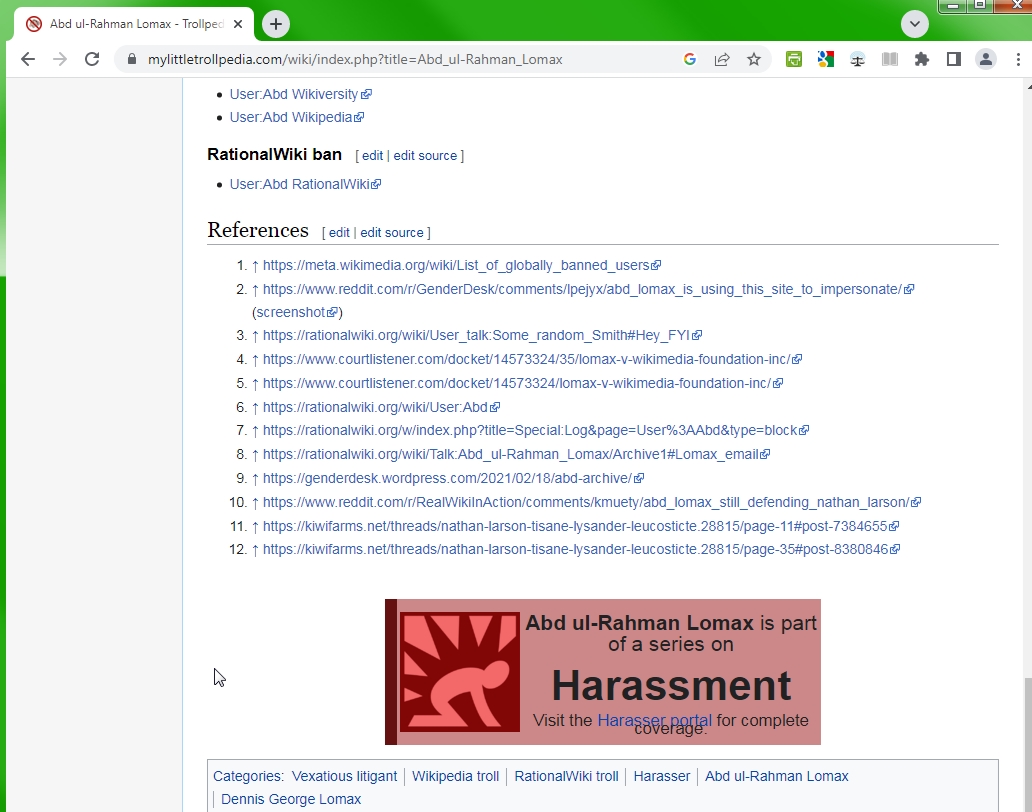Viewport: 1032px width, 812px height.
Task: Click the scrollbar up arrow
Action: tap(1028, 86)
